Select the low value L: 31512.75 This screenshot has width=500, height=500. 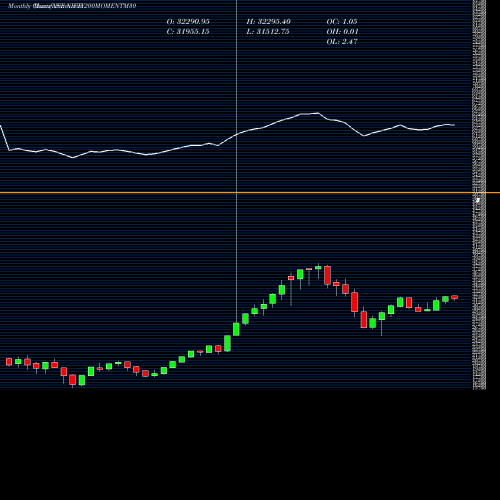pos(268,32)
